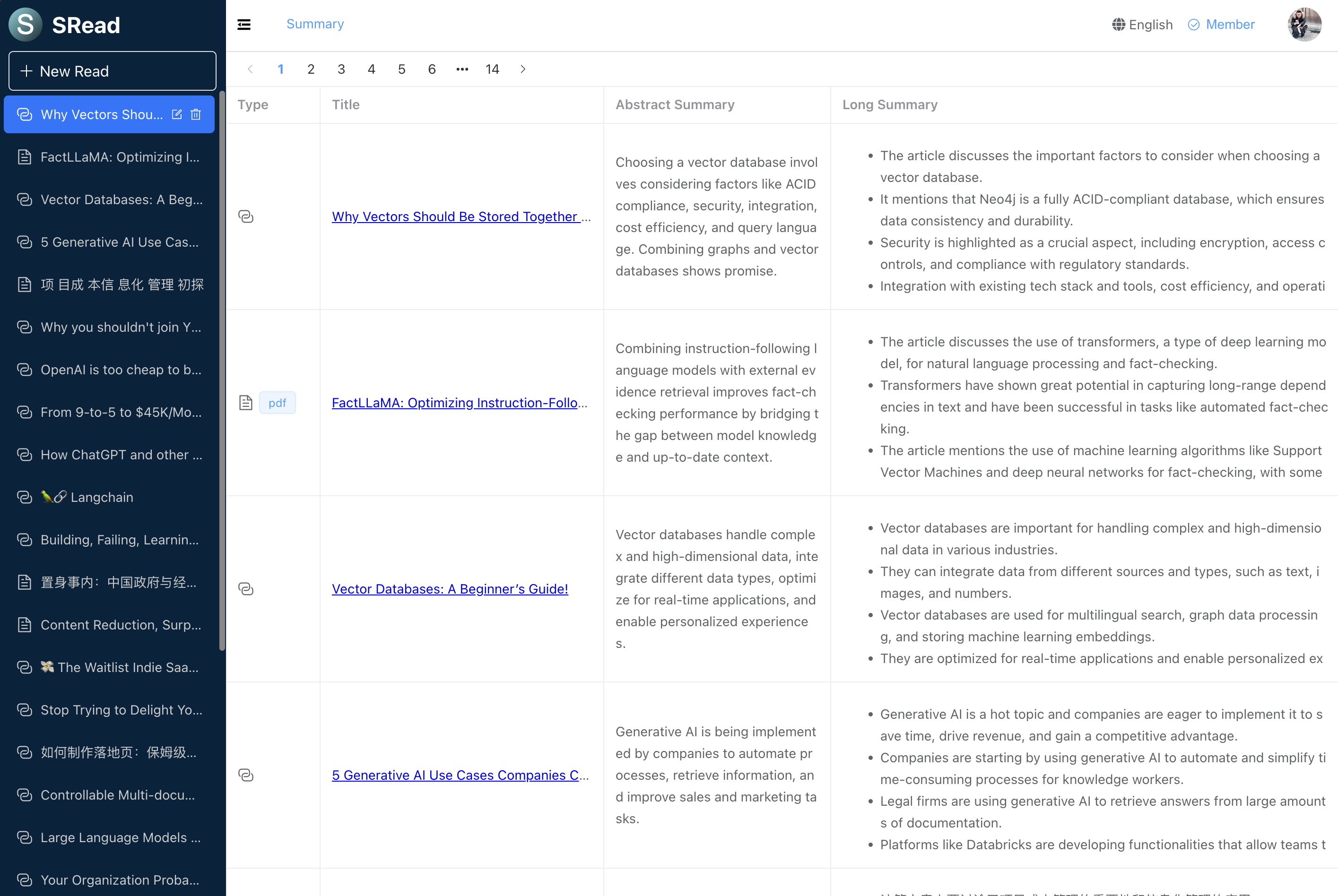Select page 3 in pagination
The image size is (1338, 896).
tap(341, 69)
